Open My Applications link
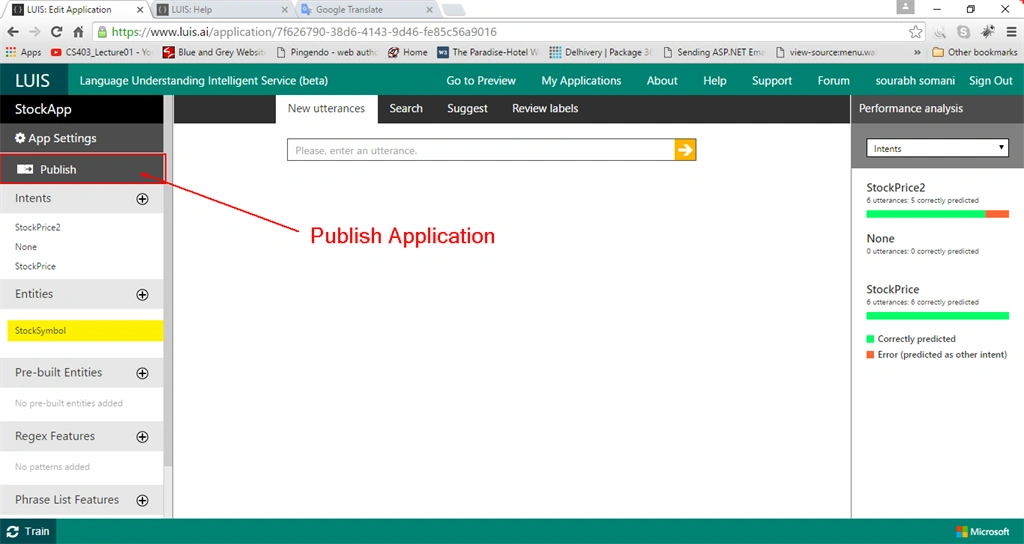1024x544 pixels. click(x=581, y=80)
